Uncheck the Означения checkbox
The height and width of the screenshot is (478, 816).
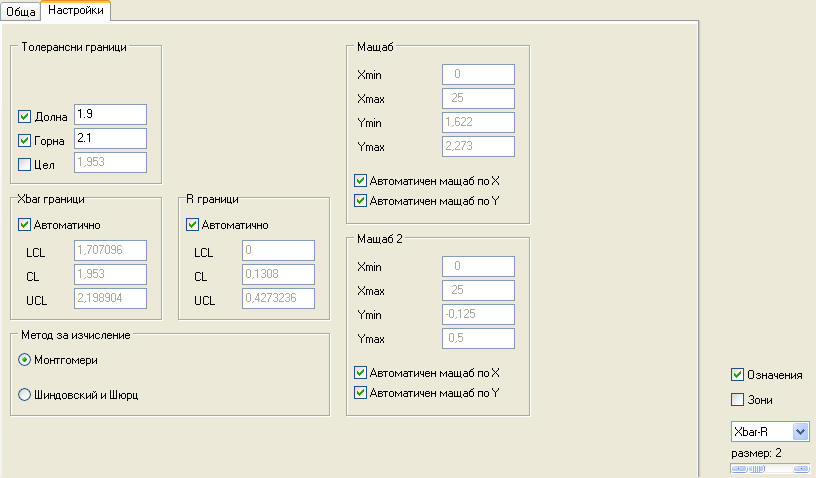point(738,375)
